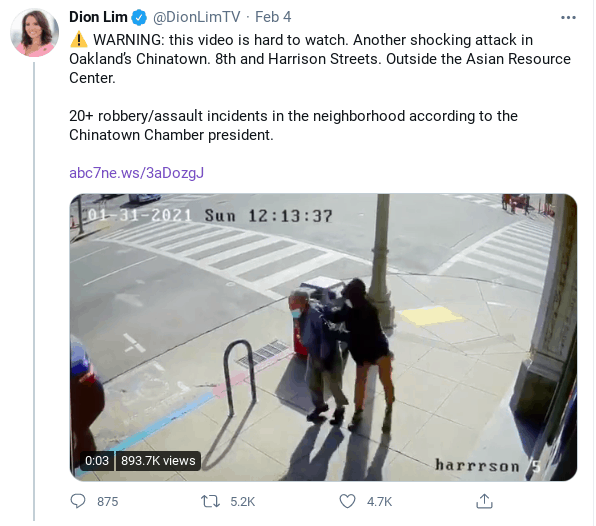The width and height of the screenshot is (596, 526).
Task: Click the vertical thread line below avatar
Action: click(x=34, y=291)
